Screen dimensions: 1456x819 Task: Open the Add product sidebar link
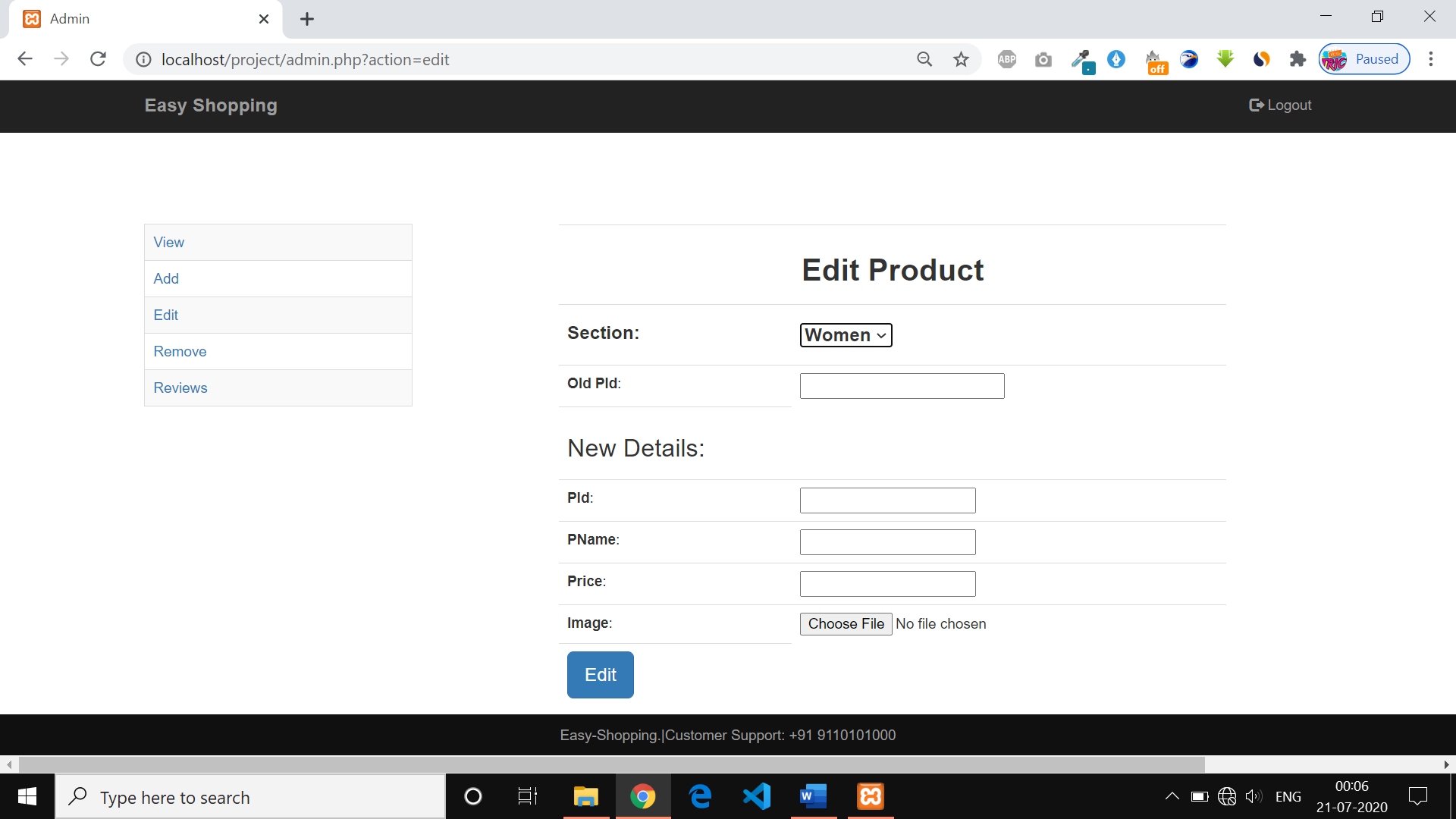click(x=166, y=278)
